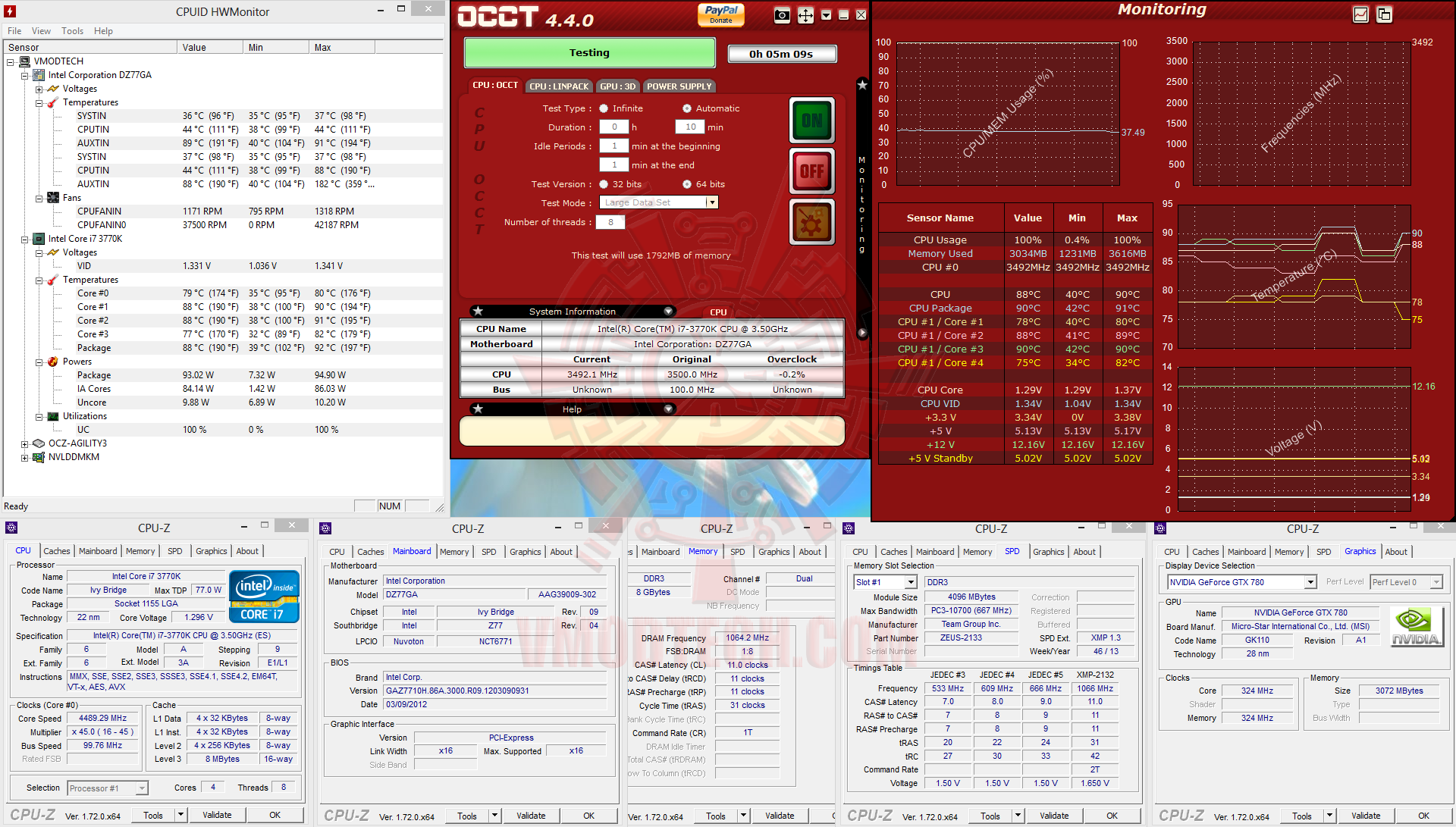Open the Test Mode dropdown

pyautogui.click(x=711, y=202)
